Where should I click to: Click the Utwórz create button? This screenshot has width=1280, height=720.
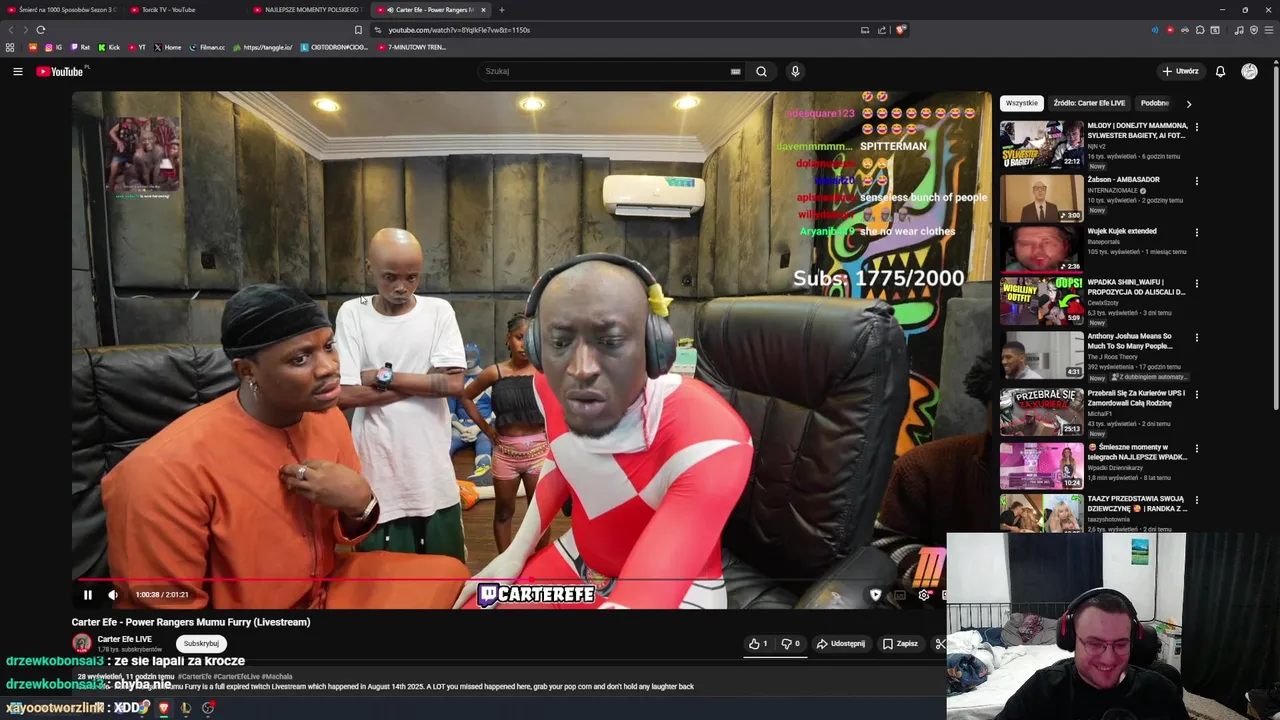point(1181,71)
